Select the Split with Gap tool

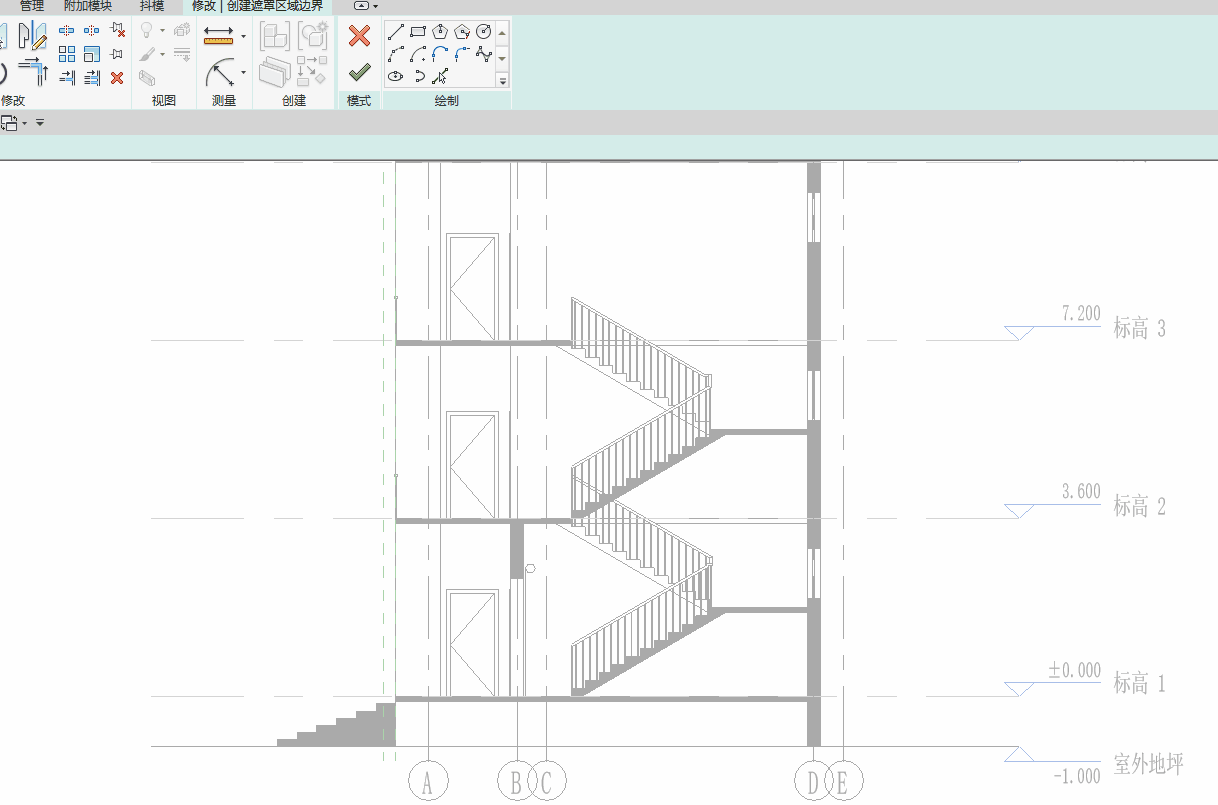click(x=92, y=31)
